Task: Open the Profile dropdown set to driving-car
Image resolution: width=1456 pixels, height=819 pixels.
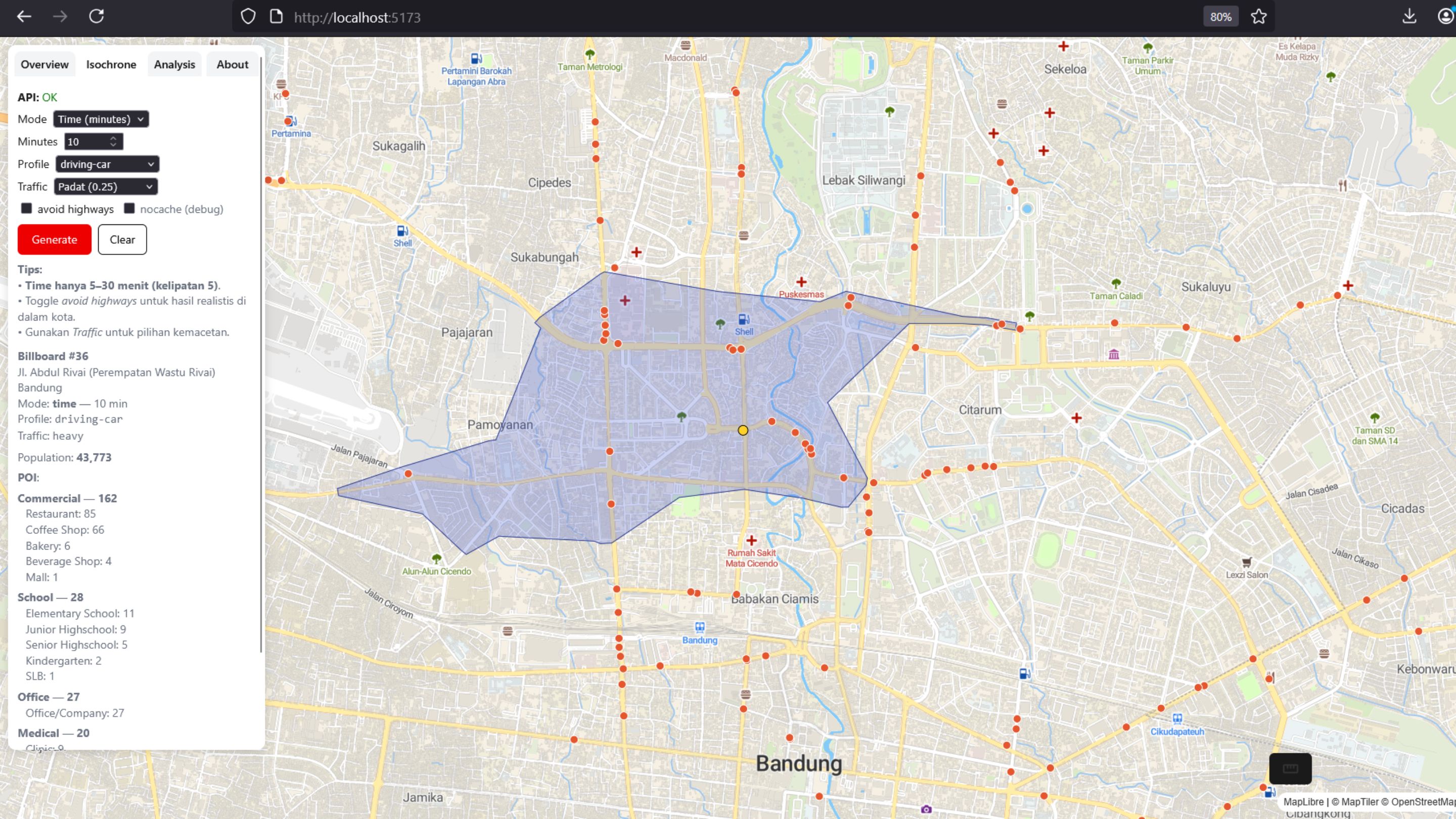Action: 107,164
